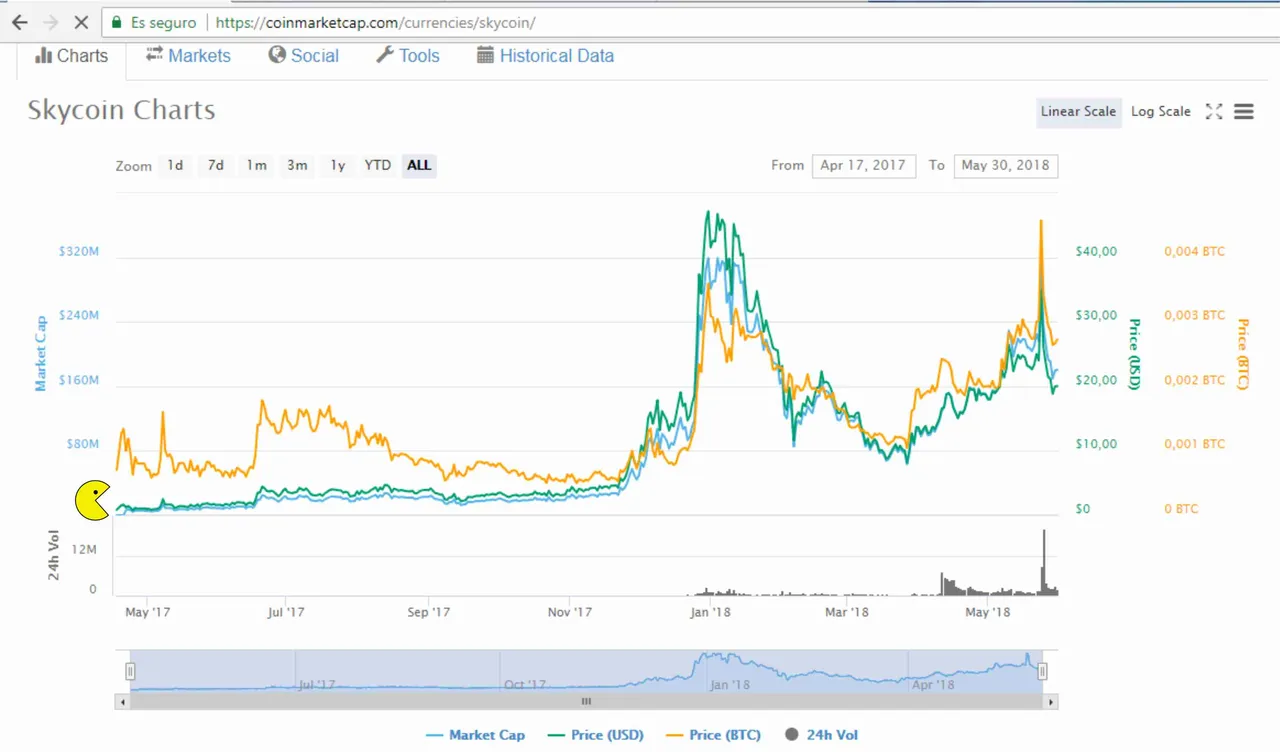Click the browser forward arrow
The height and width of the screenshot is (752, 1280).
pos(51,22)
